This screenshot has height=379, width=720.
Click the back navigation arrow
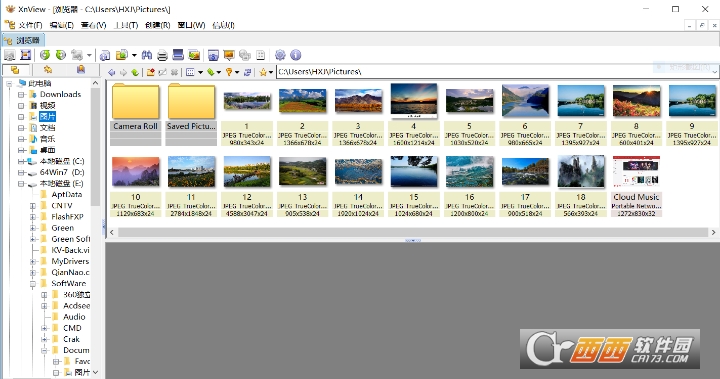(x=112, y=72)
